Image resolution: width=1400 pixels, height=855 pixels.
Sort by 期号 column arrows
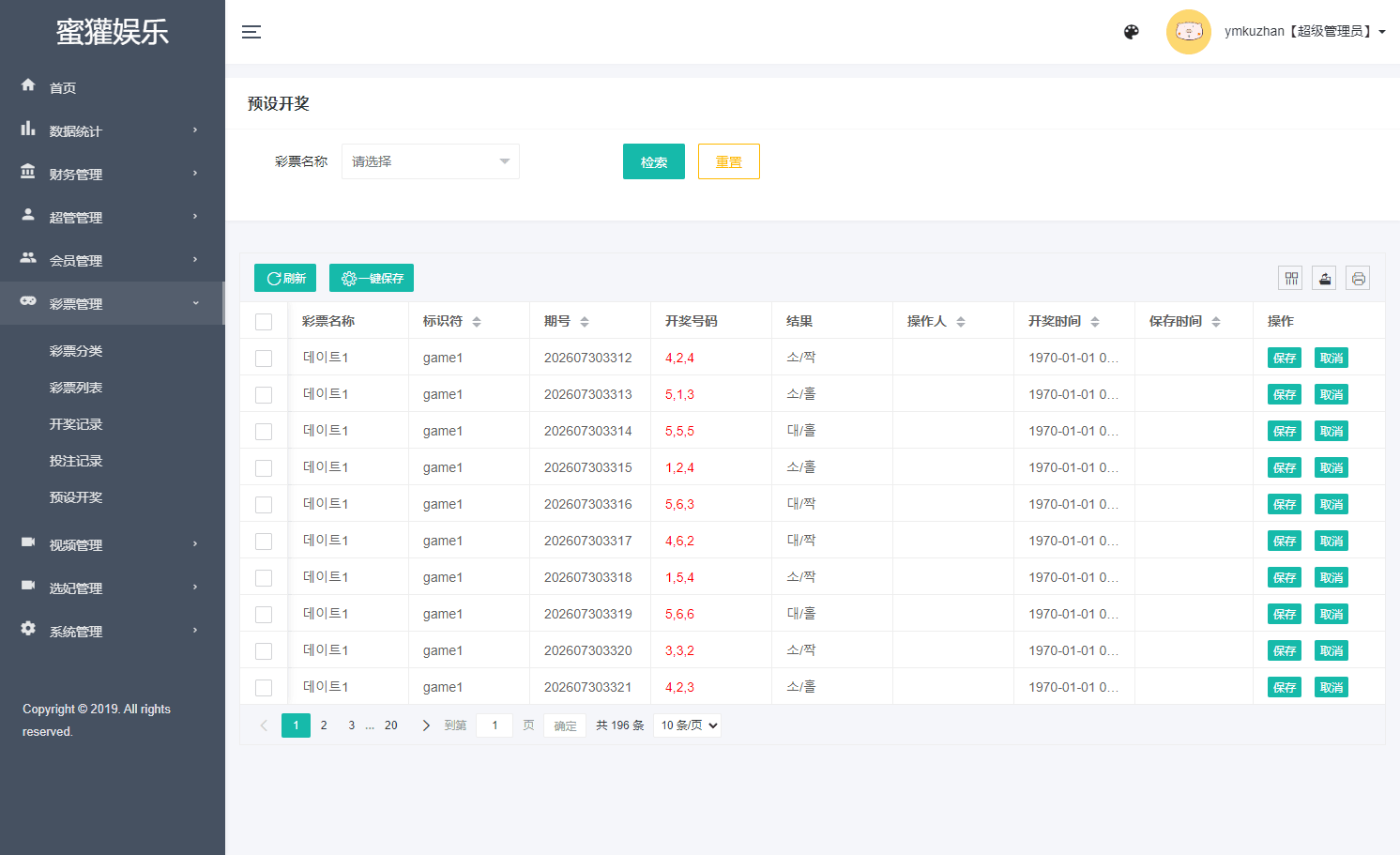coord(585,322)
